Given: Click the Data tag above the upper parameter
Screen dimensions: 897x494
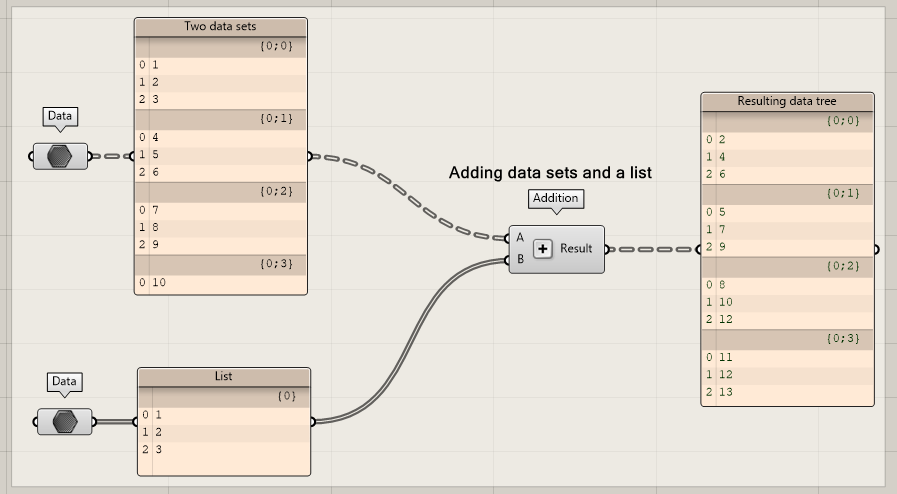Looking at the screenshot, I should click(x=60, y=116).
